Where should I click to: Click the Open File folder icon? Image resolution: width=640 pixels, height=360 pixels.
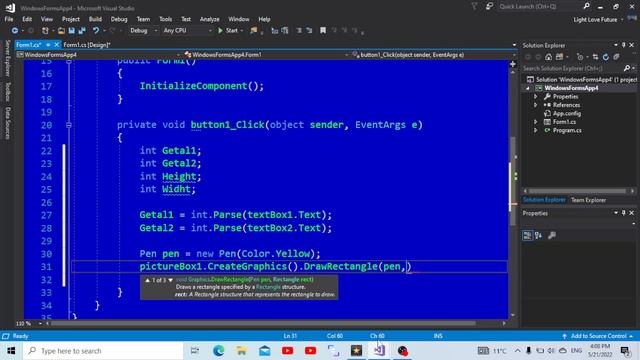[61, 31]
